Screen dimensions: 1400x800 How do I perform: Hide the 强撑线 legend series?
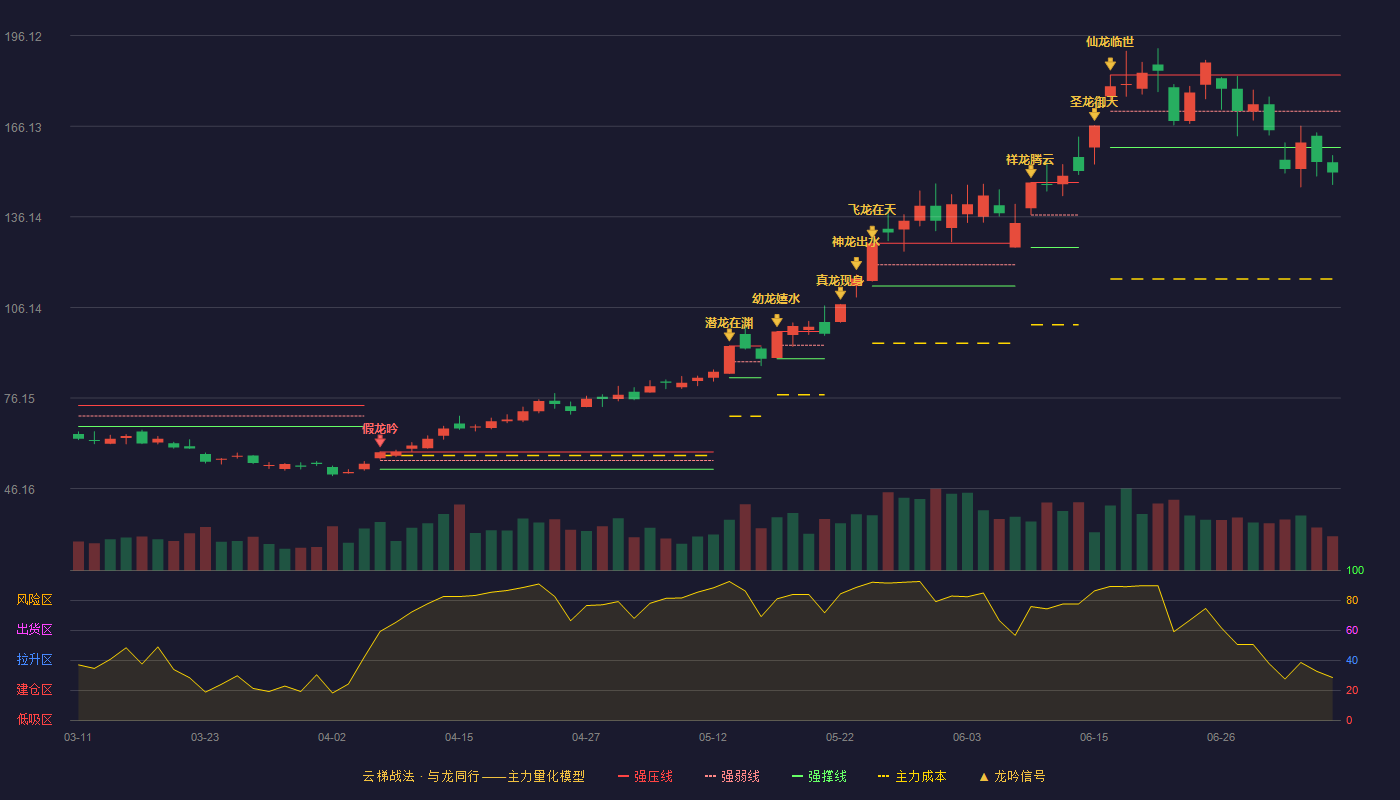(x=819, y=776)
